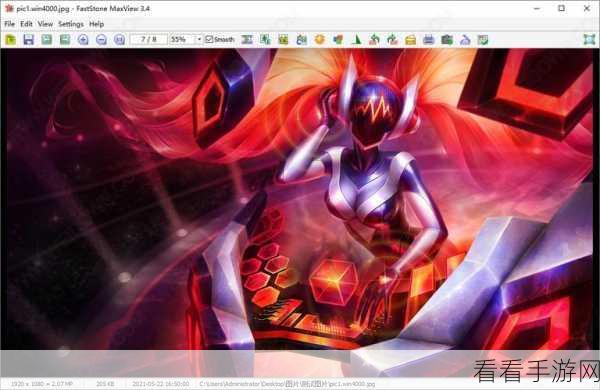The image size is (600, 390).
Task: Click the green resize image icon
Action: tap(265, 39)
